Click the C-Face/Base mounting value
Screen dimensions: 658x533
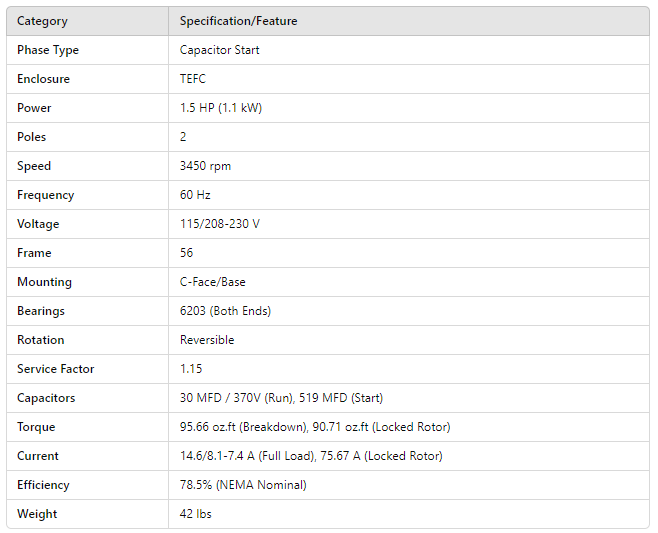click(x=212, y=282)
